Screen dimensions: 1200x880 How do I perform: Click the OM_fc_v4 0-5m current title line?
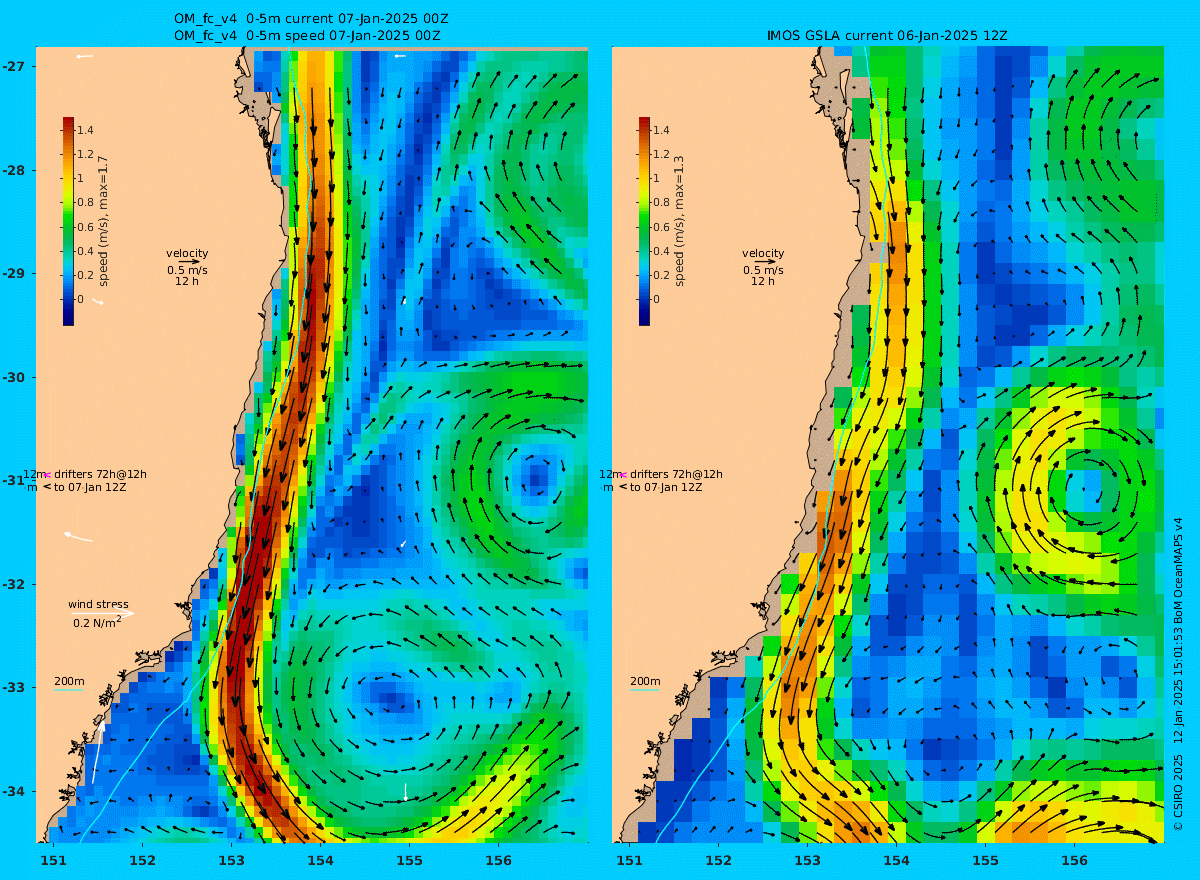click(x=310, y=21)
